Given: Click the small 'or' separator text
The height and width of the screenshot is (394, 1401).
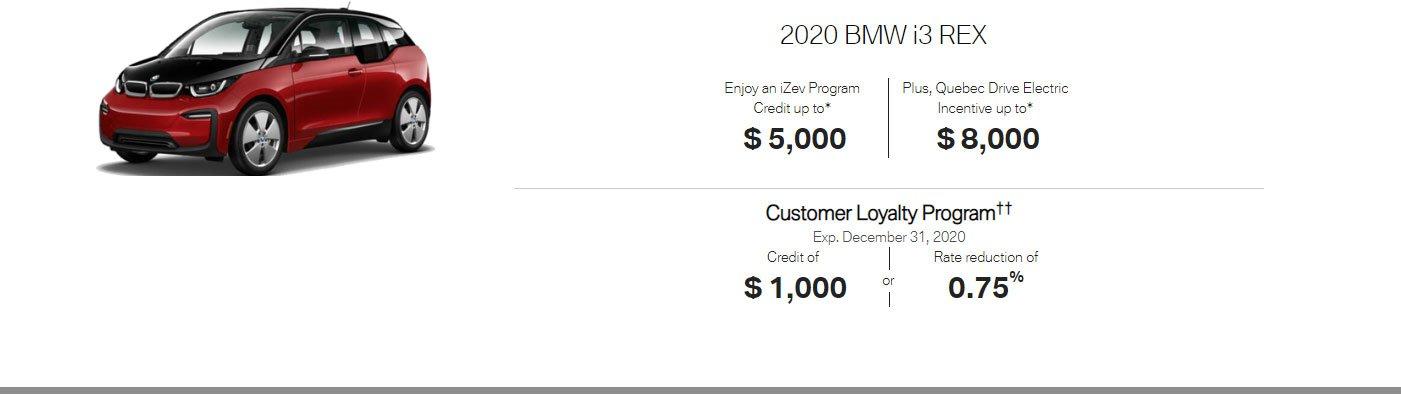Looking at the screenshot, I should tap(888, 281).
